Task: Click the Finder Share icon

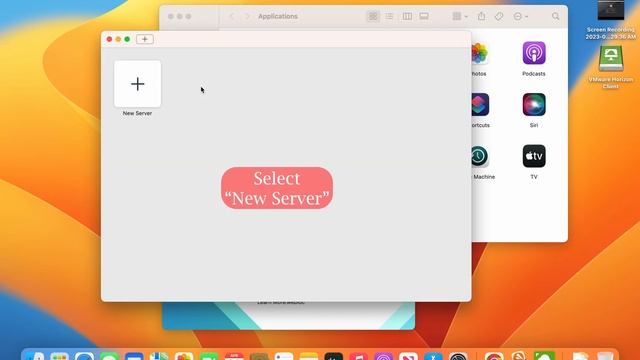Action: click(x=482, y=16)
